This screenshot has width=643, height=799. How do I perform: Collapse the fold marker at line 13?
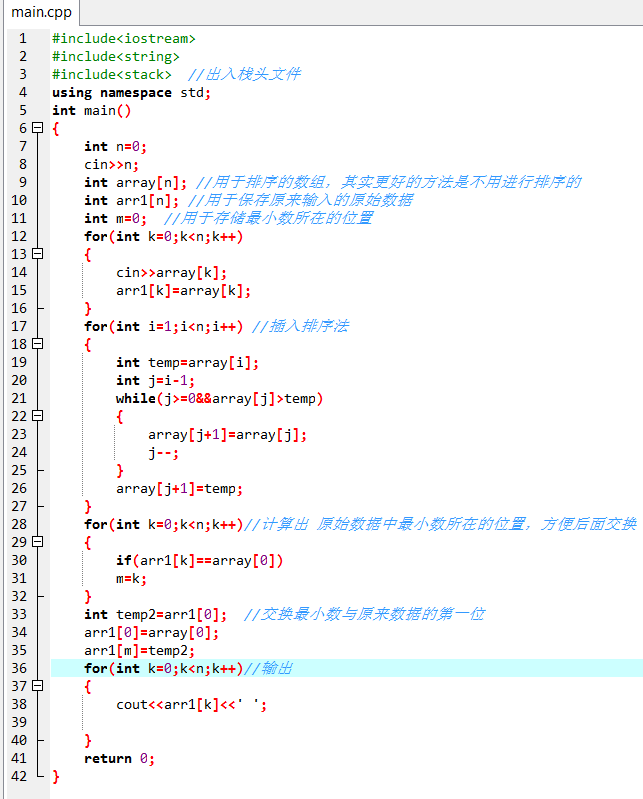[x=38, y=254]
